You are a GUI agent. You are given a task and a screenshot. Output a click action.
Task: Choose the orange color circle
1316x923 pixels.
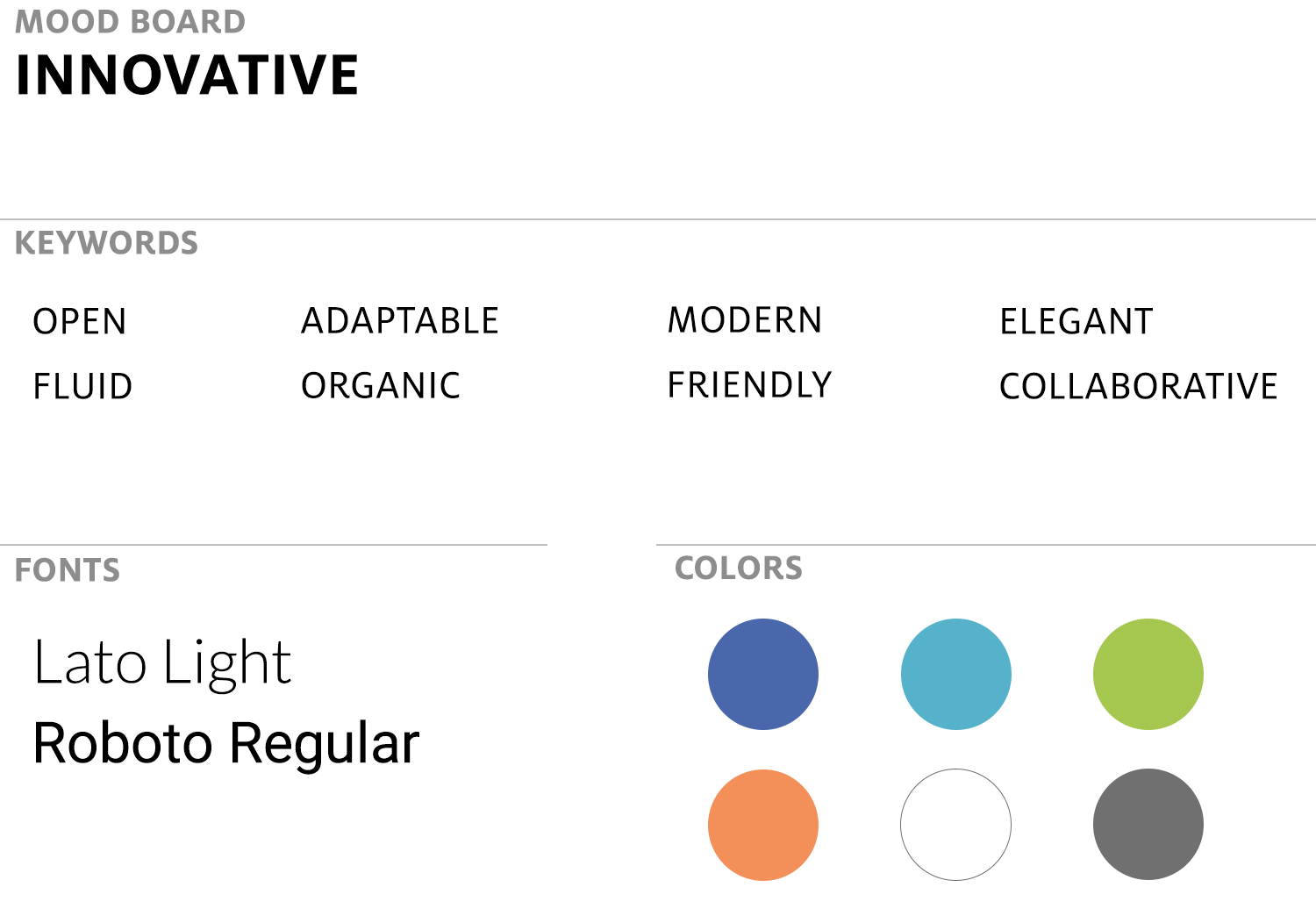tap(763, 825)
